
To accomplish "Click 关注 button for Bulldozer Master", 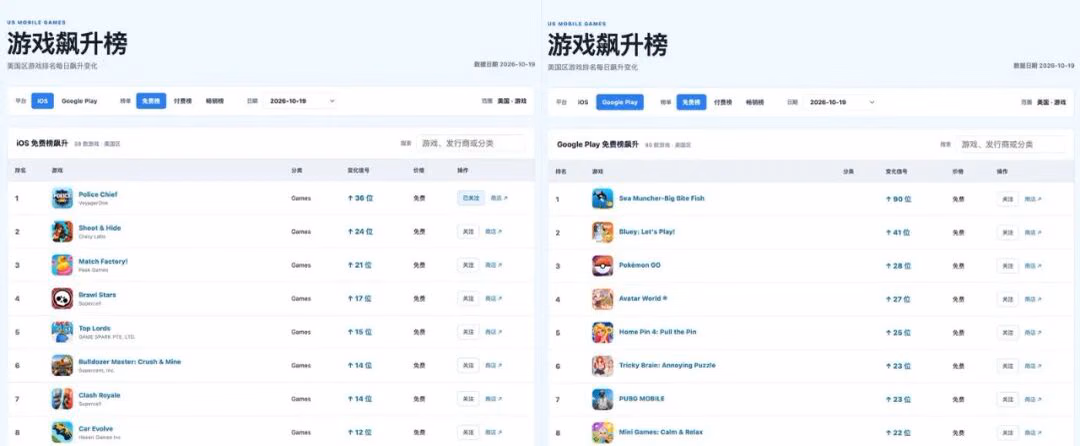I will tap(468, 365).
